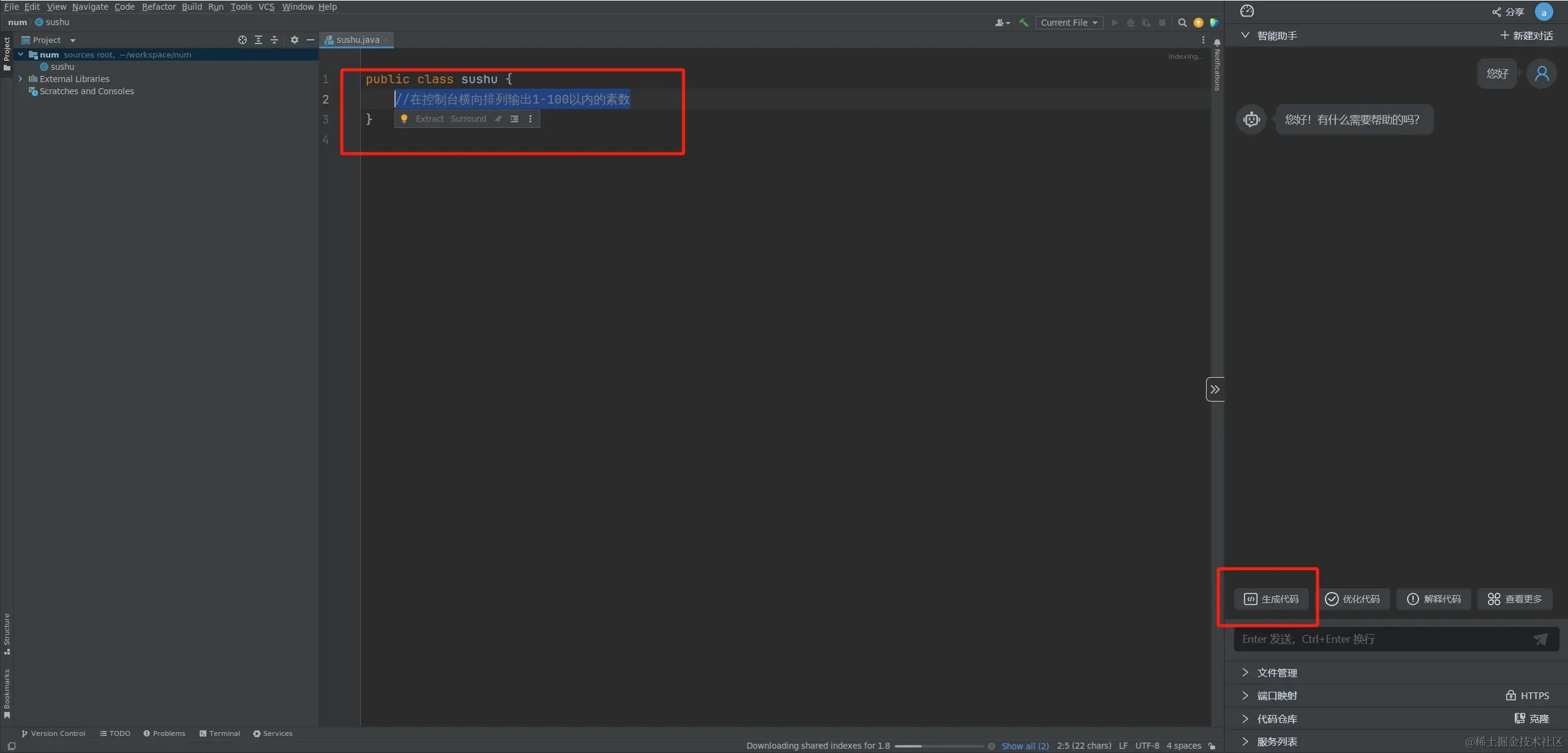
Task: Click the expand all icon in Project panel
Action: click(258, 40)
